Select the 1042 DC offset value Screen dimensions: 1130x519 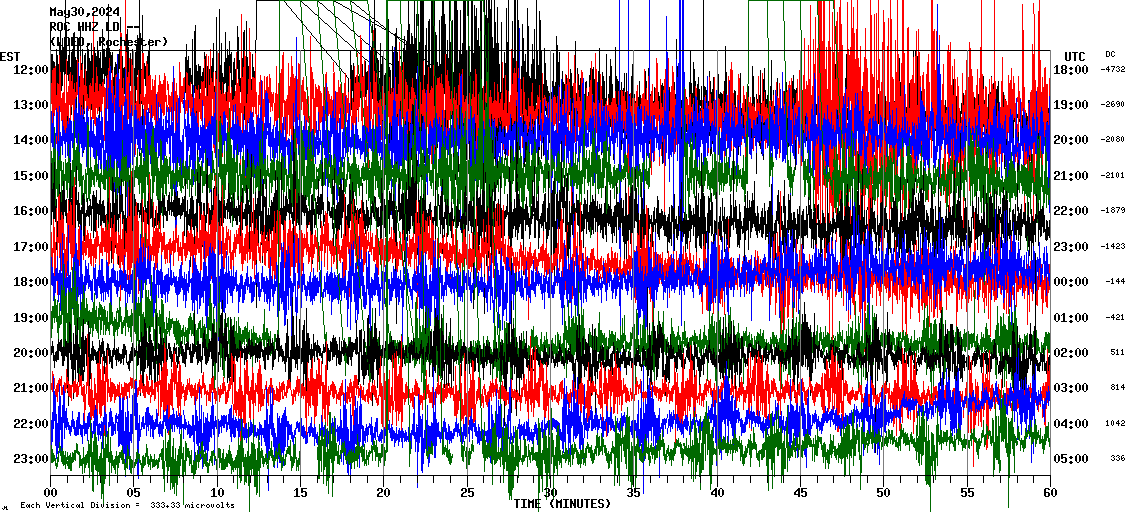[1115, 424]
